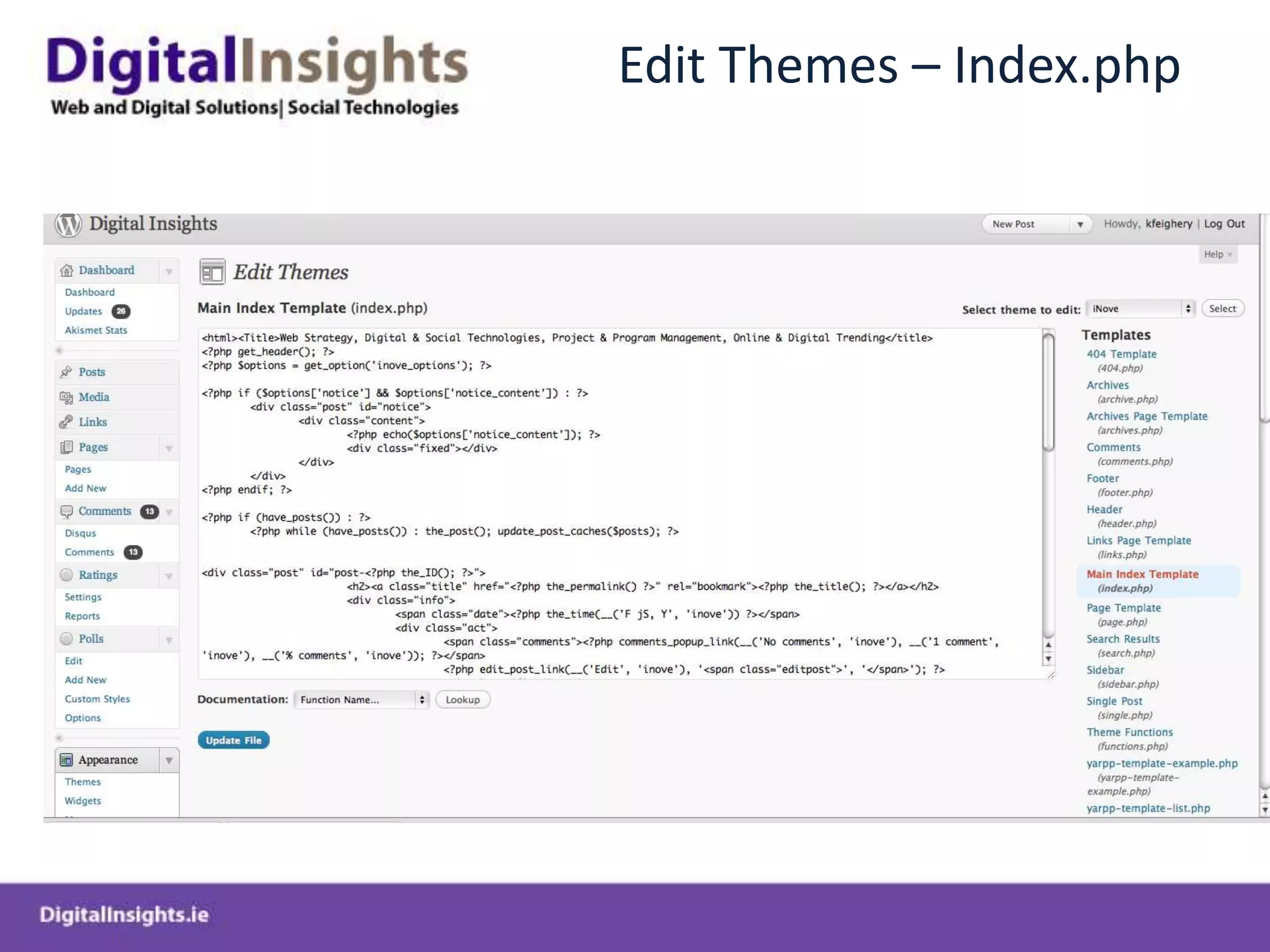Open the Comments template file
Viewport: 1270px width, 952px height.
1113,447
